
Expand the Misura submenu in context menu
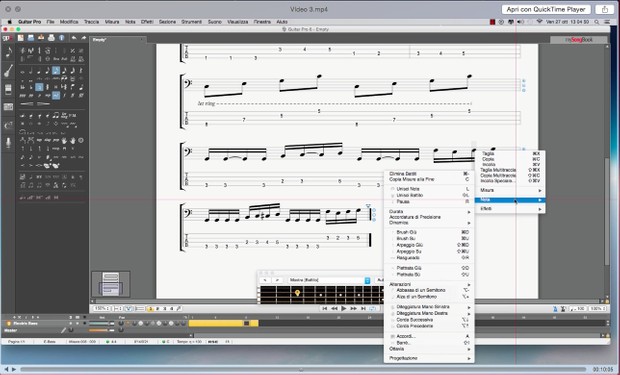point(510,190)
